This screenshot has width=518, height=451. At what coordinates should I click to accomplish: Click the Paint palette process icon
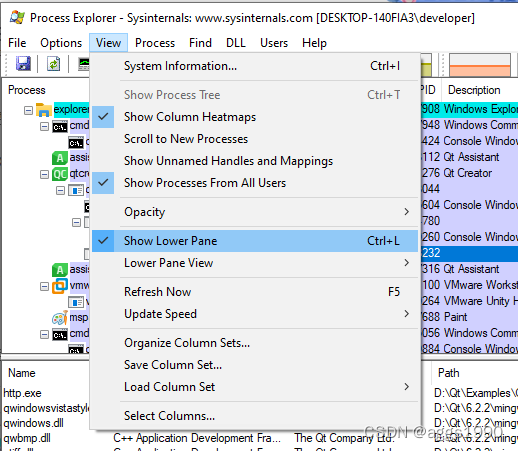coord(60,318)
